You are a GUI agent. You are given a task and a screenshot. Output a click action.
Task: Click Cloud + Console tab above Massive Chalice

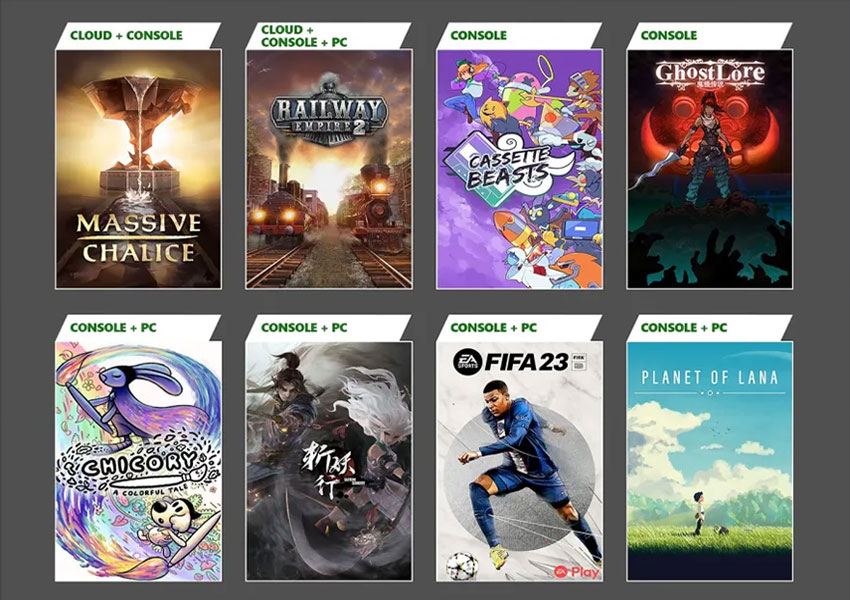click(126, 35)
